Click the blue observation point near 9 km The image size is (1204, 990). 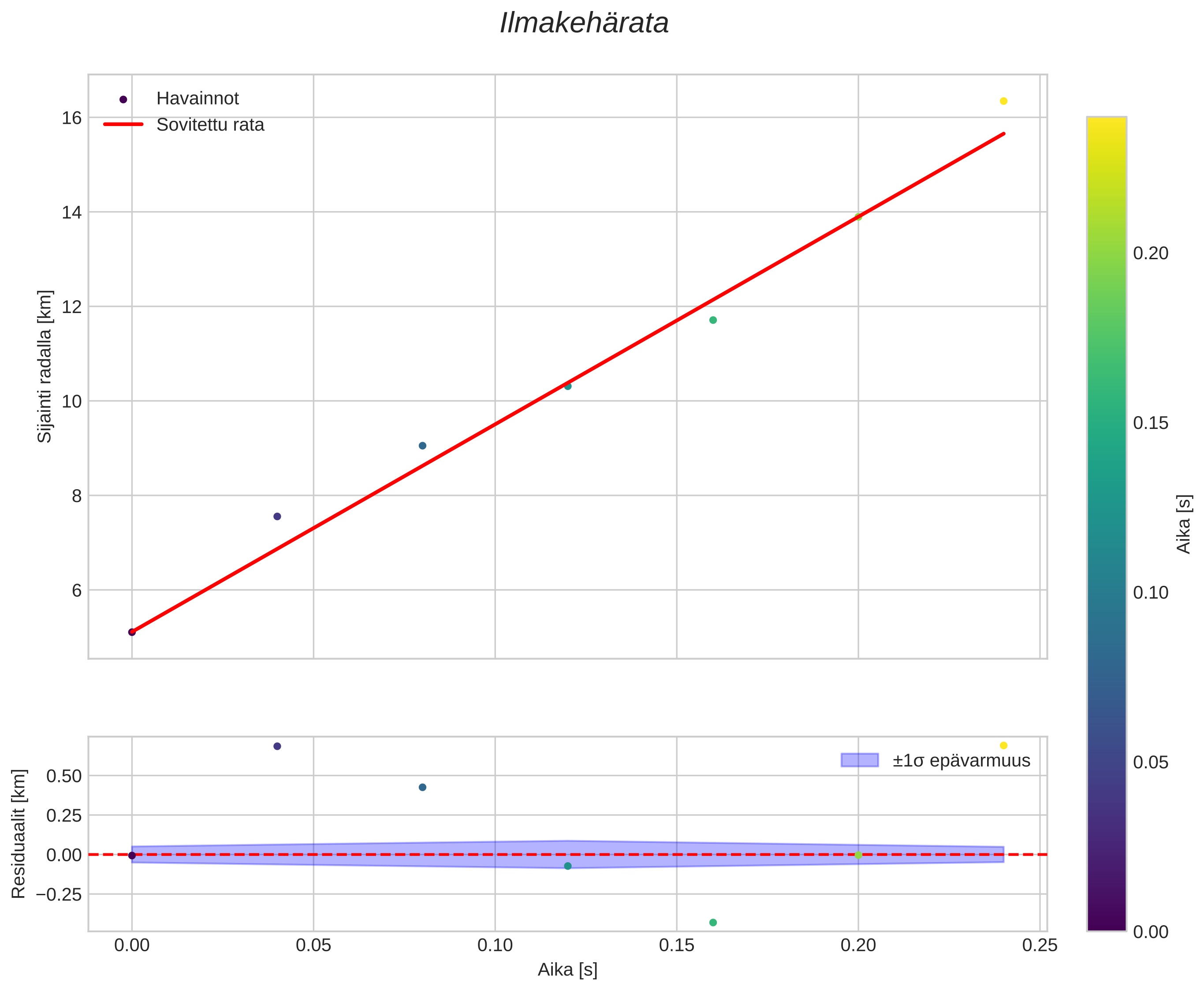pyautogui.click(x=422, y=445)
